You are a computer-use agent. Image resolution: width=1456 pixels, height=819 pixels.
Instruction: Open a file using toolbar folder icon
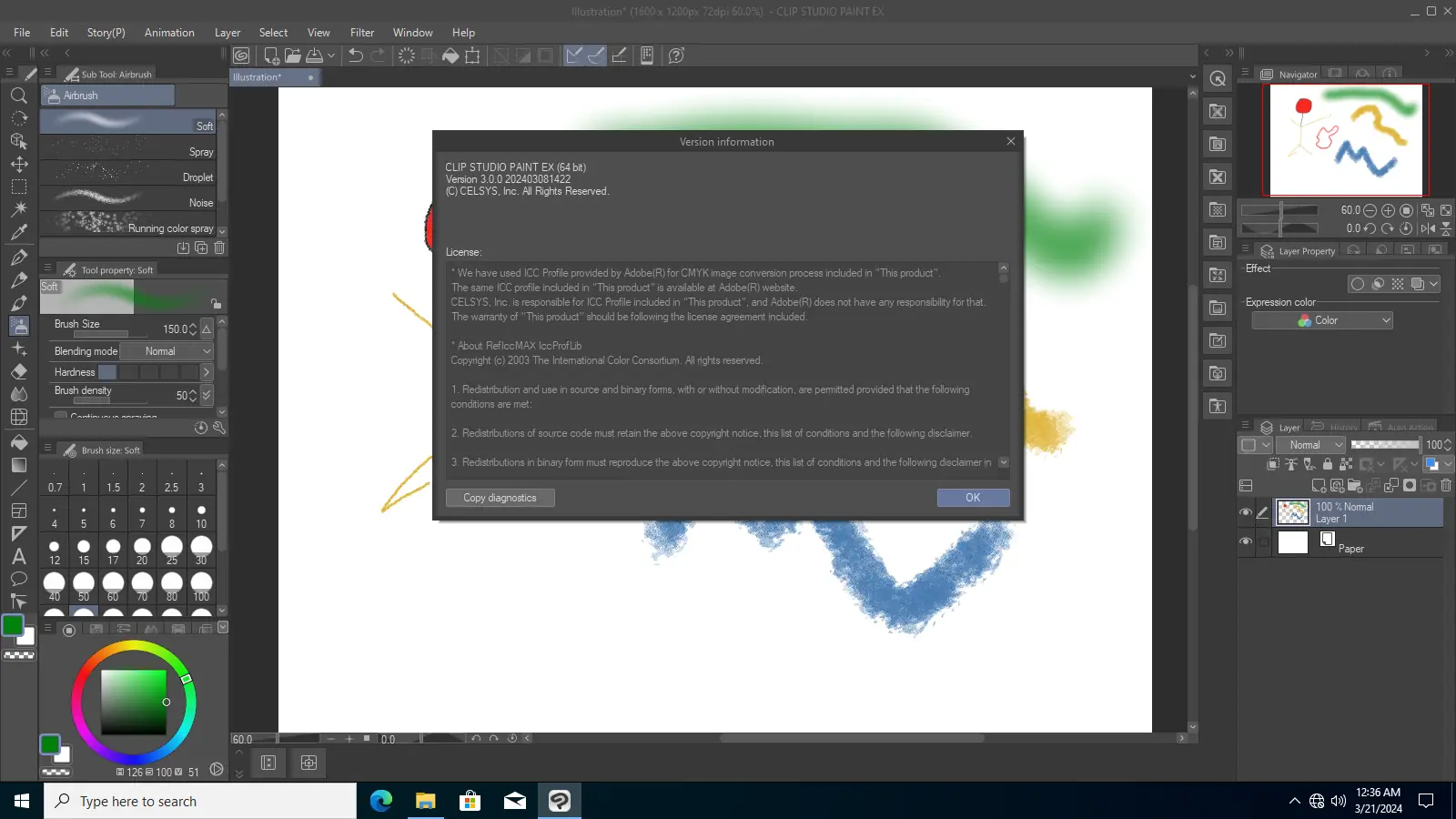[292, 56]
